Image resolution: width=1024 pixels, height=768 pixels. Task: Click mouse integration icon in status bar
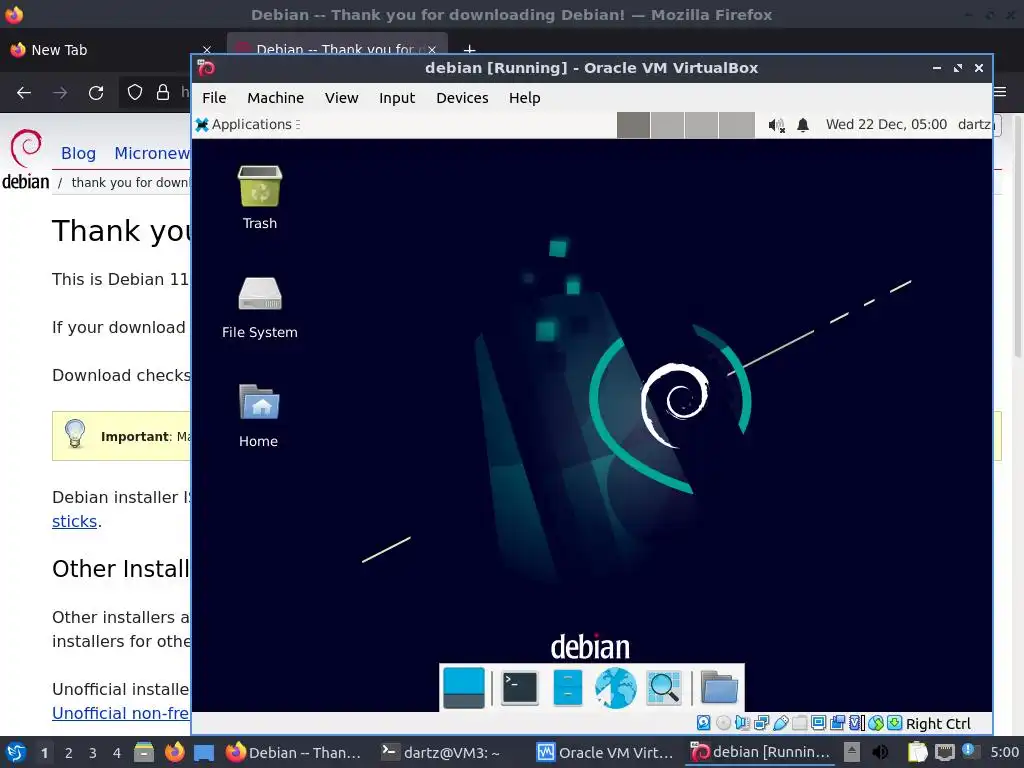coord(876,723)
